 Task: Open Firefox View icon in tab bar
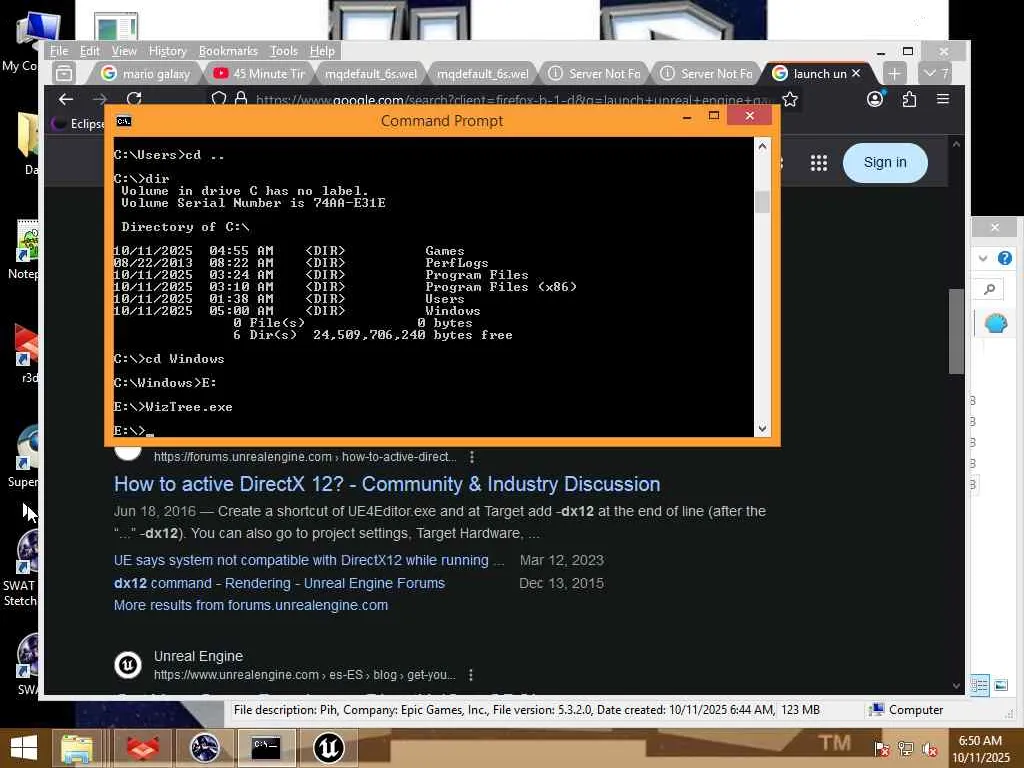pyautogui.click(x=64, y=73)
